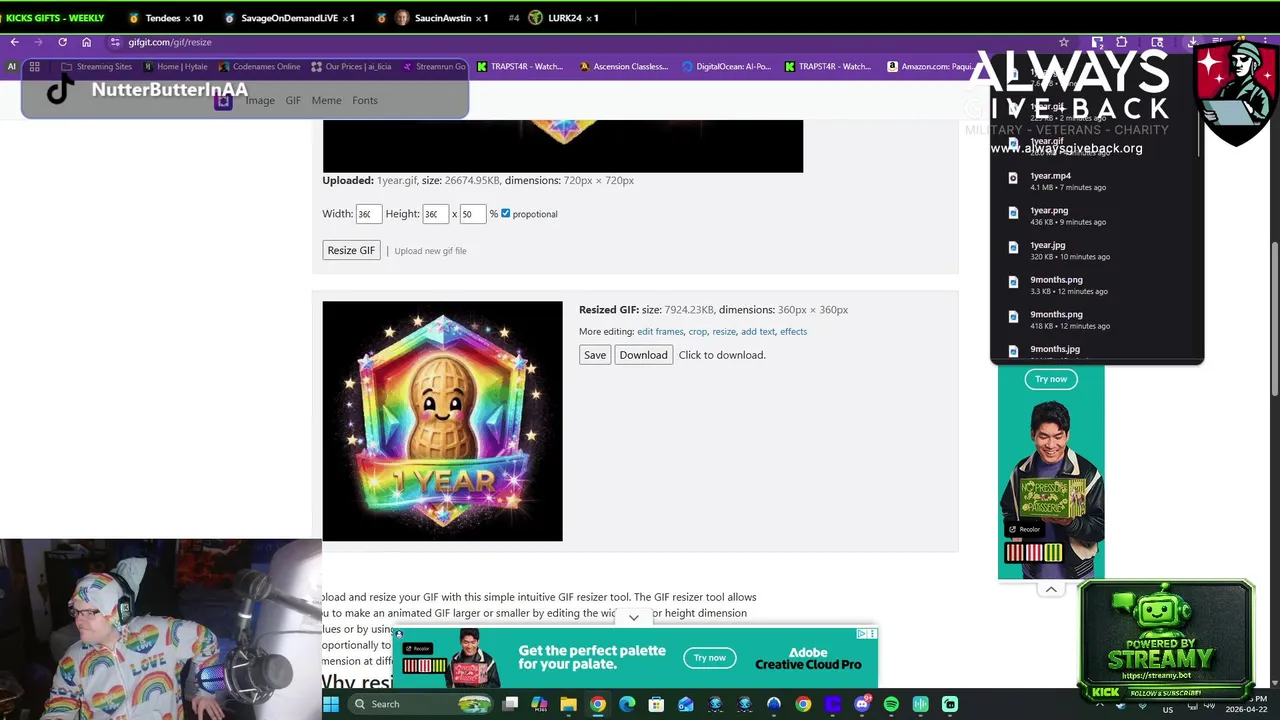The width and height of the screenshot is (1280, 720).
Task: Collapse the bottom ad with chevron
Action: (633, 618)
